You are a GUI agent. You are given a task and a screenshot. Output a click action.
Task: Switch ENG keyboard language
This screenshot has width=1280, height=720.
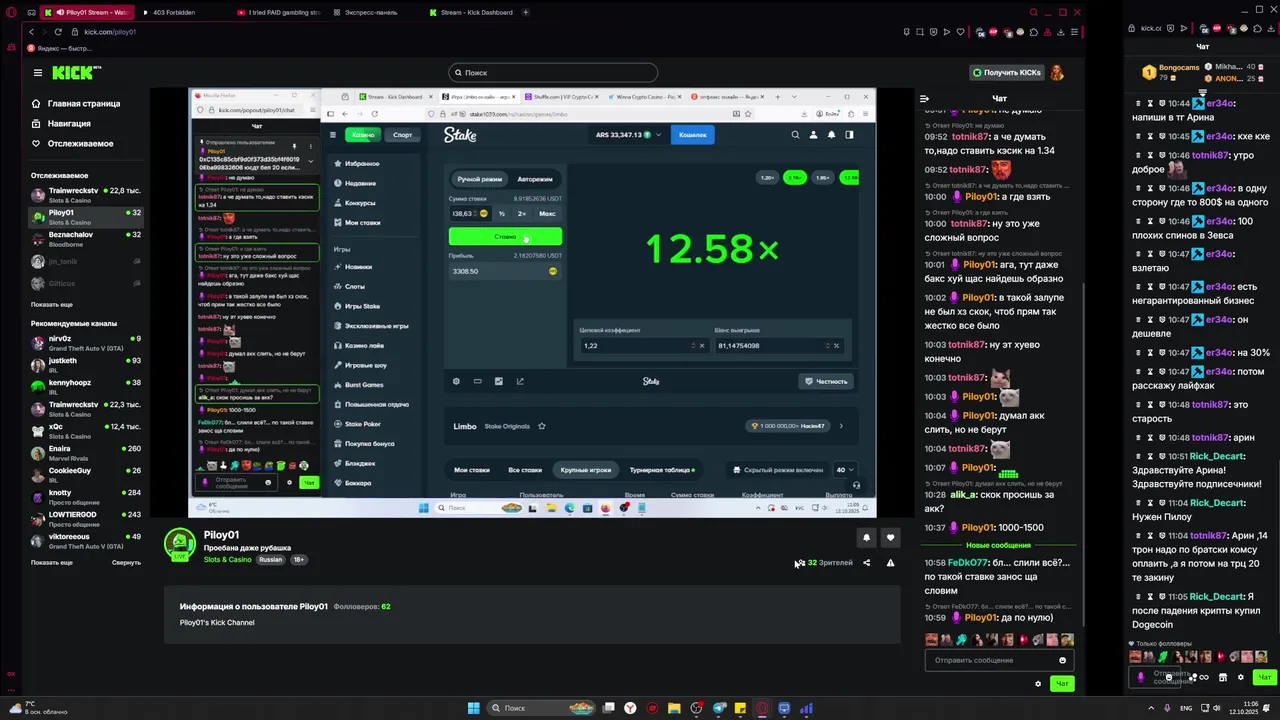click(x=1186, y=708)
